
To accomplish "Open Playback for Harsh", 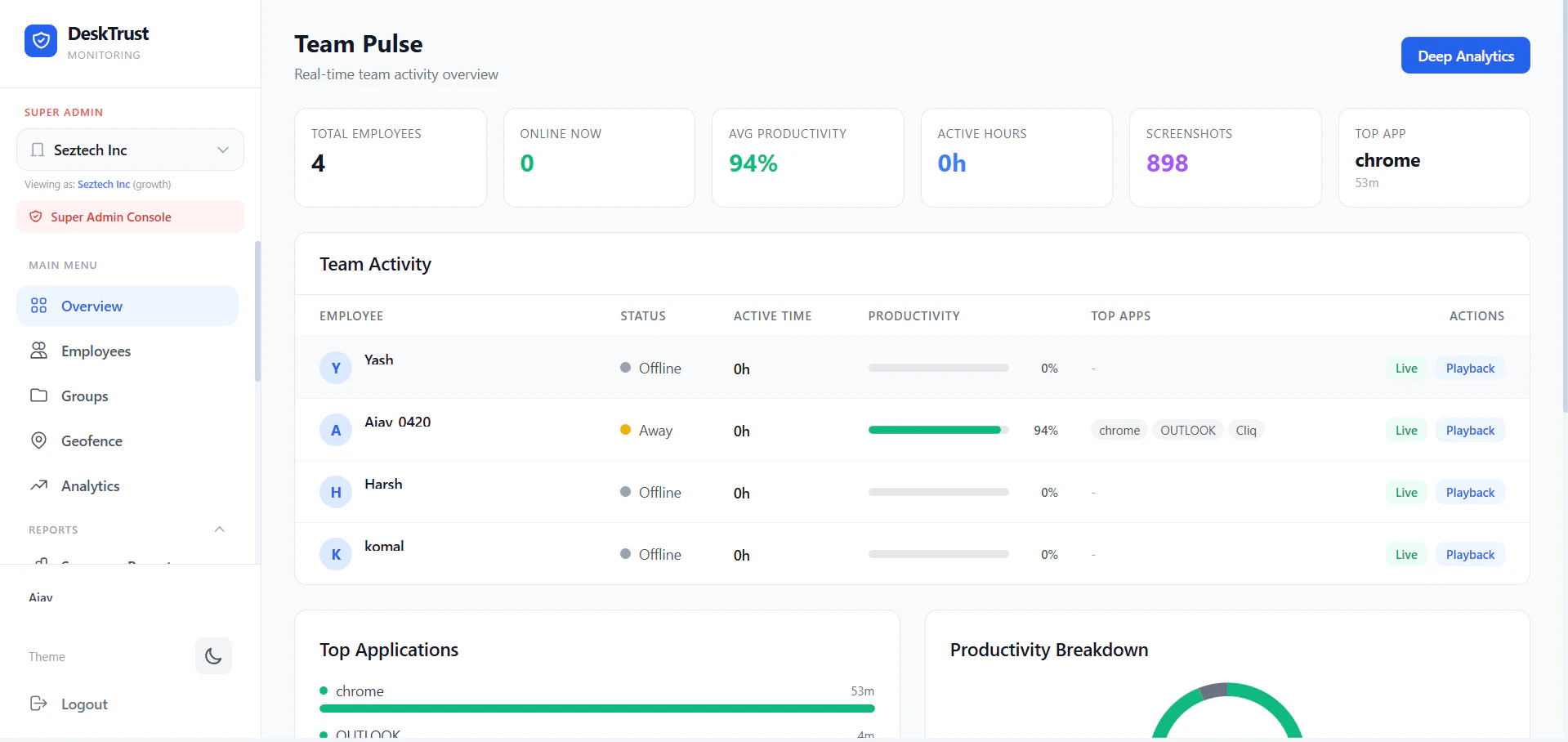I will [1470, 493].
